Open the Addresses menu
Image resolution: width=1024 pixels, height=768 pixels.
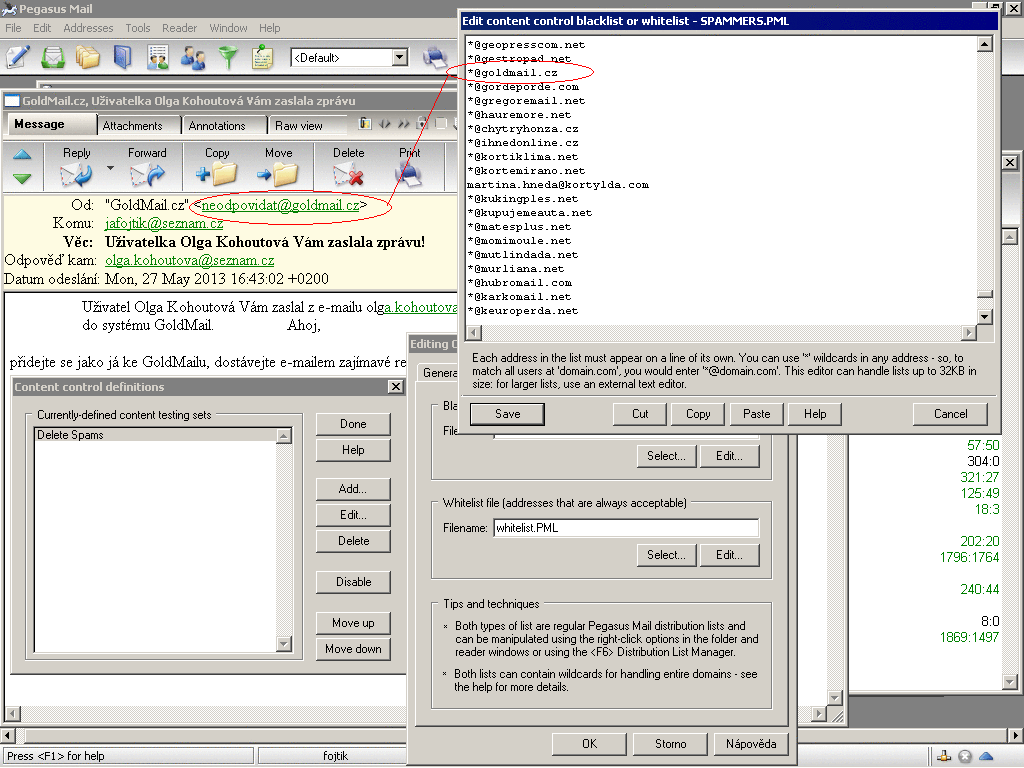tap(88, 28)
